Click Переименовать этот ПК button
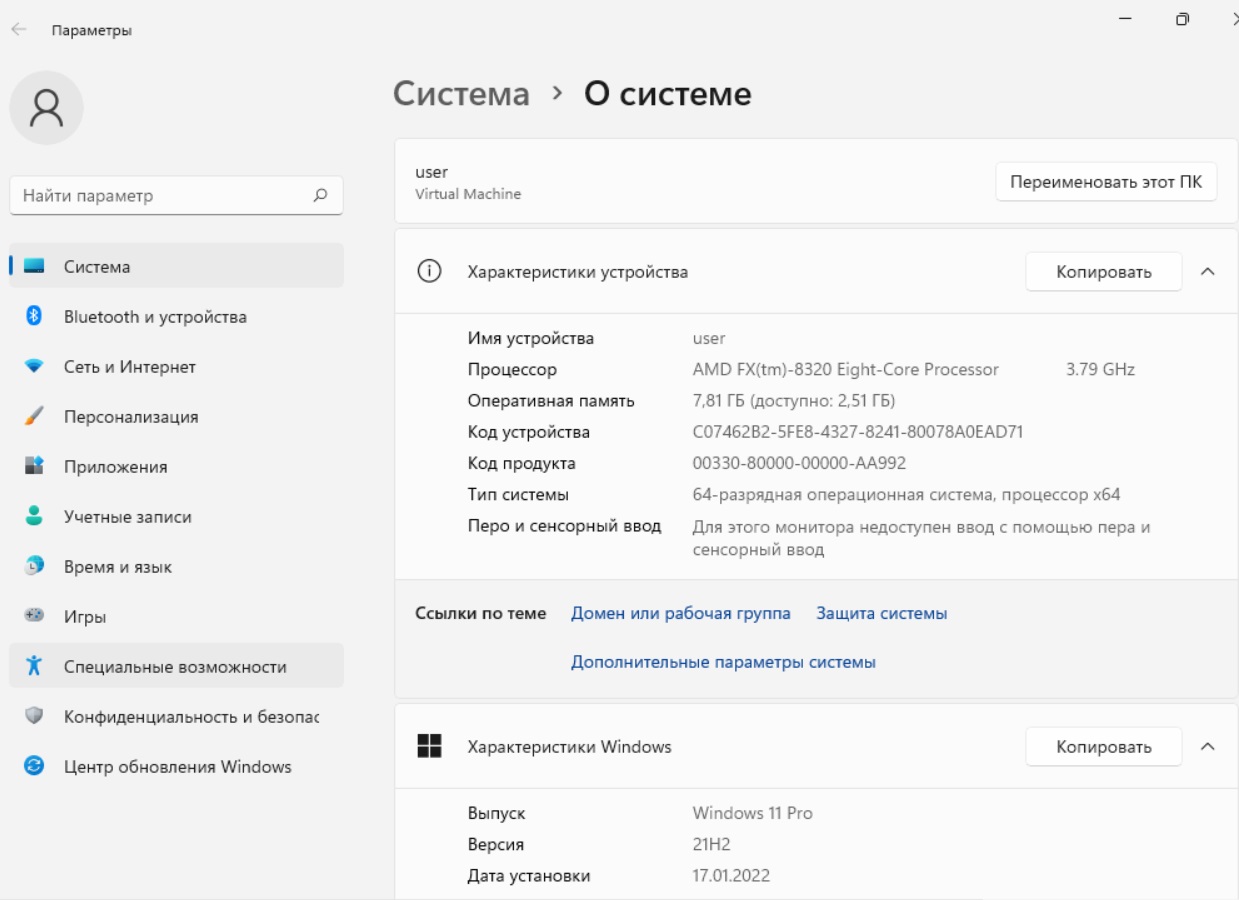The image size is (1239, 900). 1106,182
